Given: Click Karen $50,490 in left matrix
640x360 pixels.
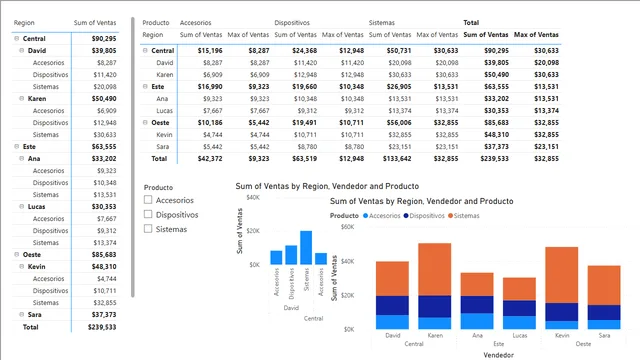Looking at the screenshot, I should pos(104,98).
